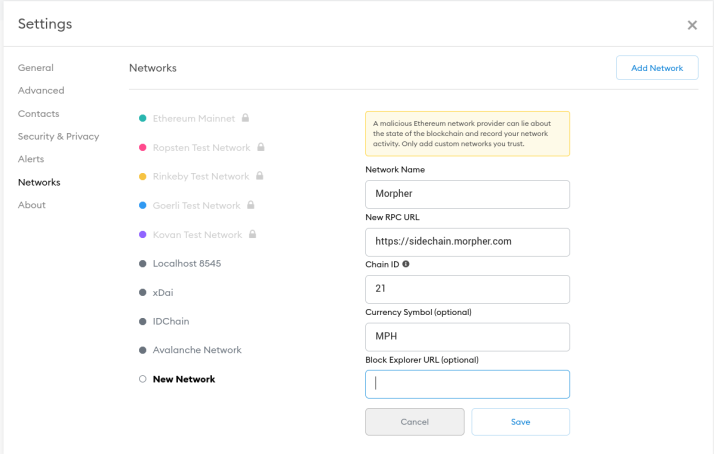This screenshot has width=714, height=454.
Task: Click the Network Name label
Action: coord(395,169)
